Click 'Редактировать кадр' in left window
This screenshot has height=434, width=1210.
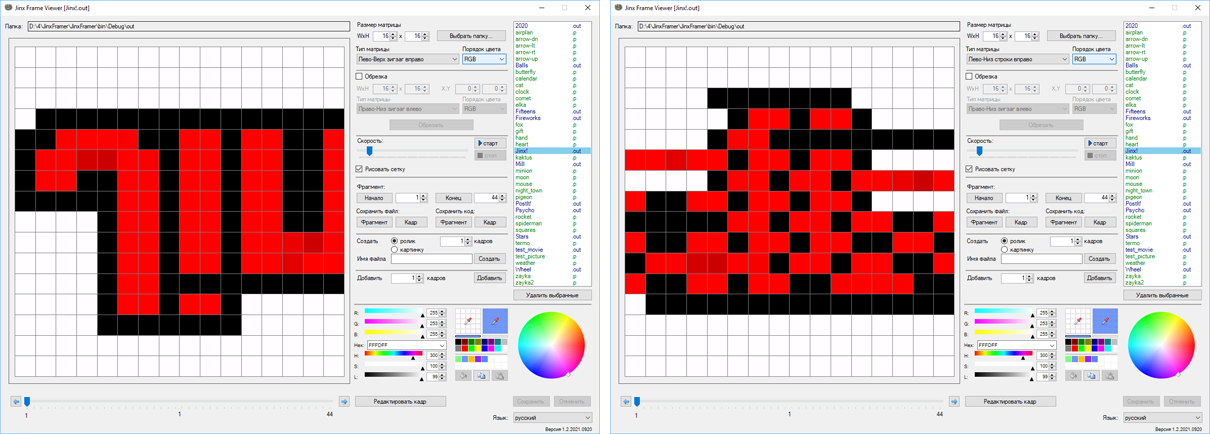(399, 402)
